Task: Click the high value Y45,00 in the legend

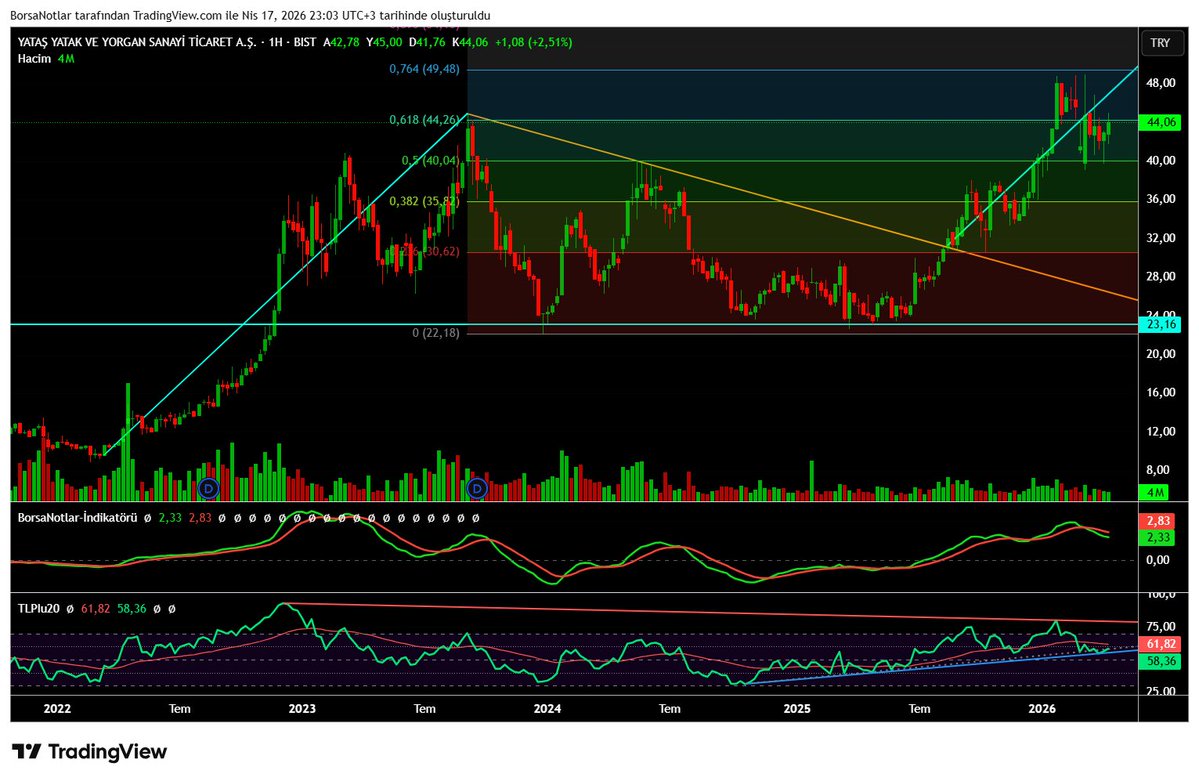Action: pyautogui.click(x=384, y=43)
